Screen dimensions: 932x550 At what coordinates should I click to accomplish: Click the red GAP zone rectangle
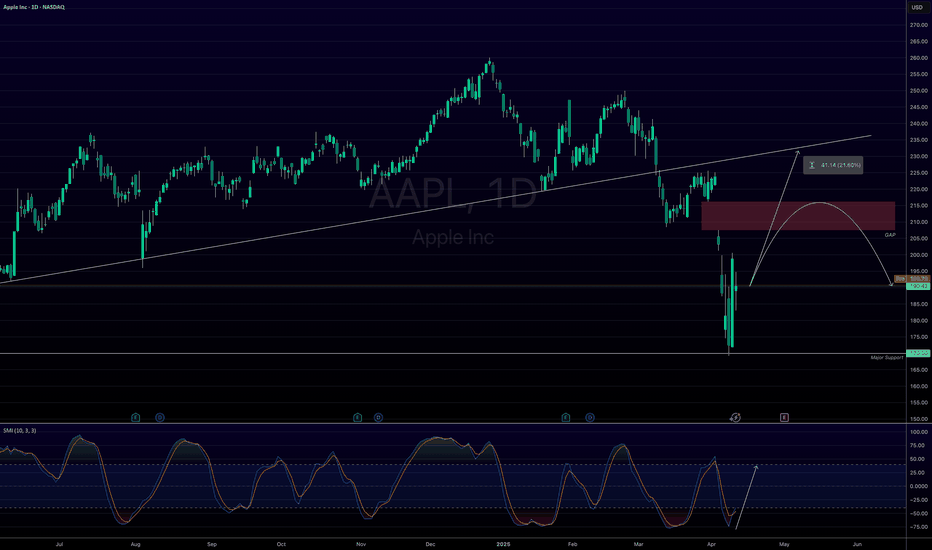pos(798,216)
